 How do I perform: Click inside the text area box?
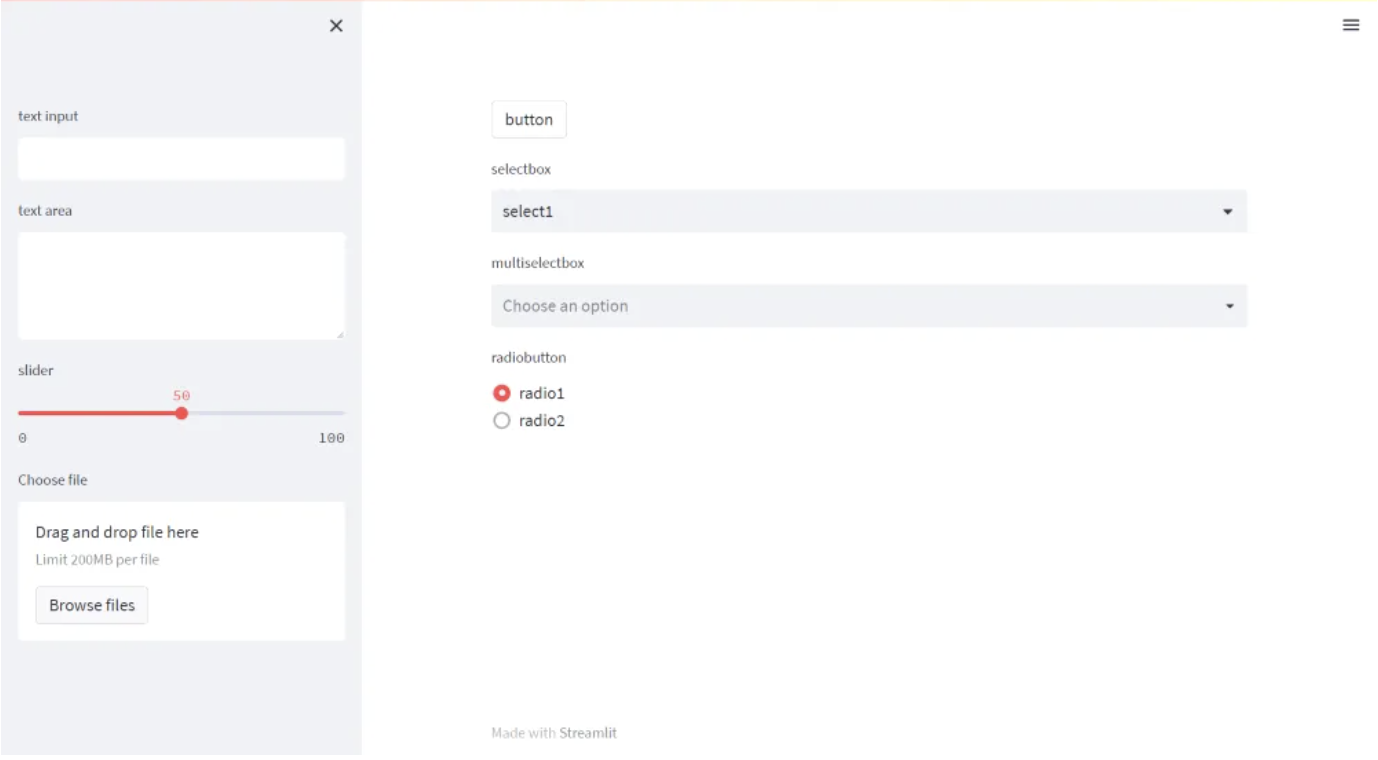pyautogui.click(x=181, y=285)
